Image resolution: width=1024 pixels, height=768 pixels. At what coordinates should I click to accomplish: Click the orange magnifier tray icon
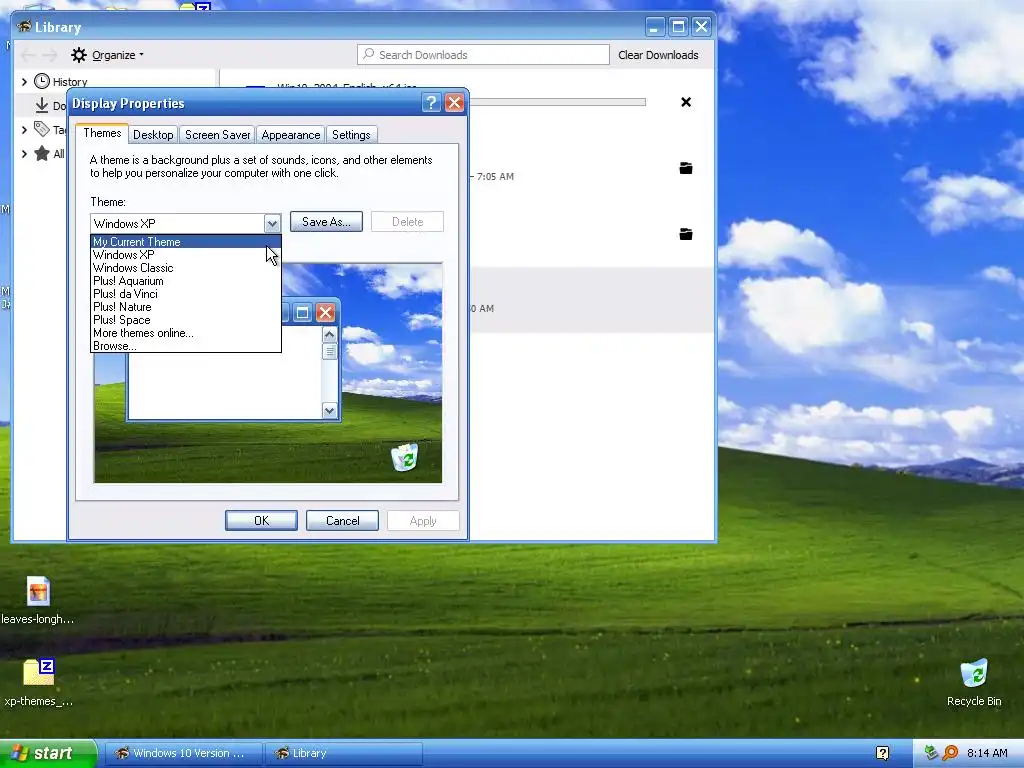(x=950, y=753)
